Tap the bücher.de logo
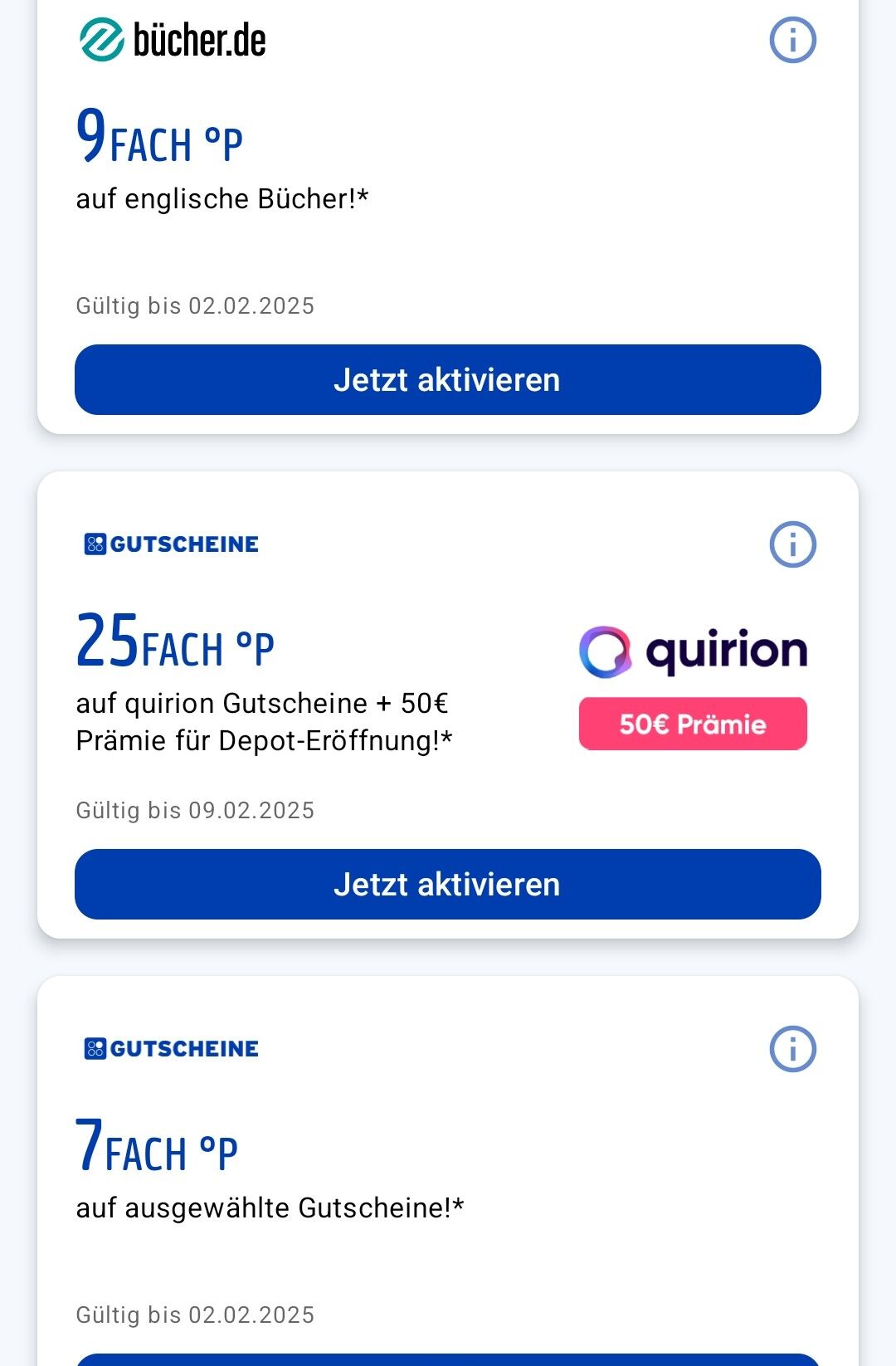The width and height of the screenshot is (896, 1366). point(173,40)
